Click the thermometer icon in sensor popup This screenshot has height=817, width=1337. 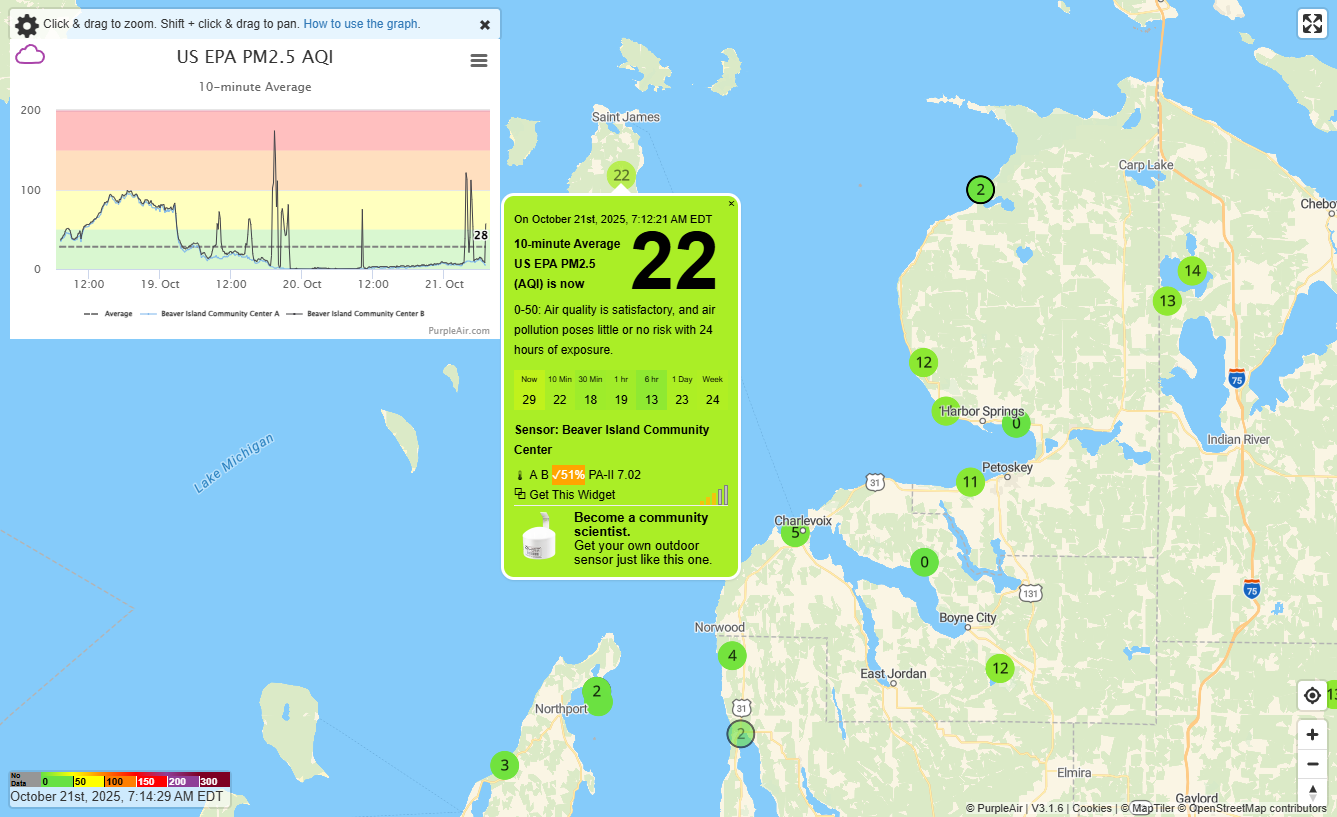520,476
